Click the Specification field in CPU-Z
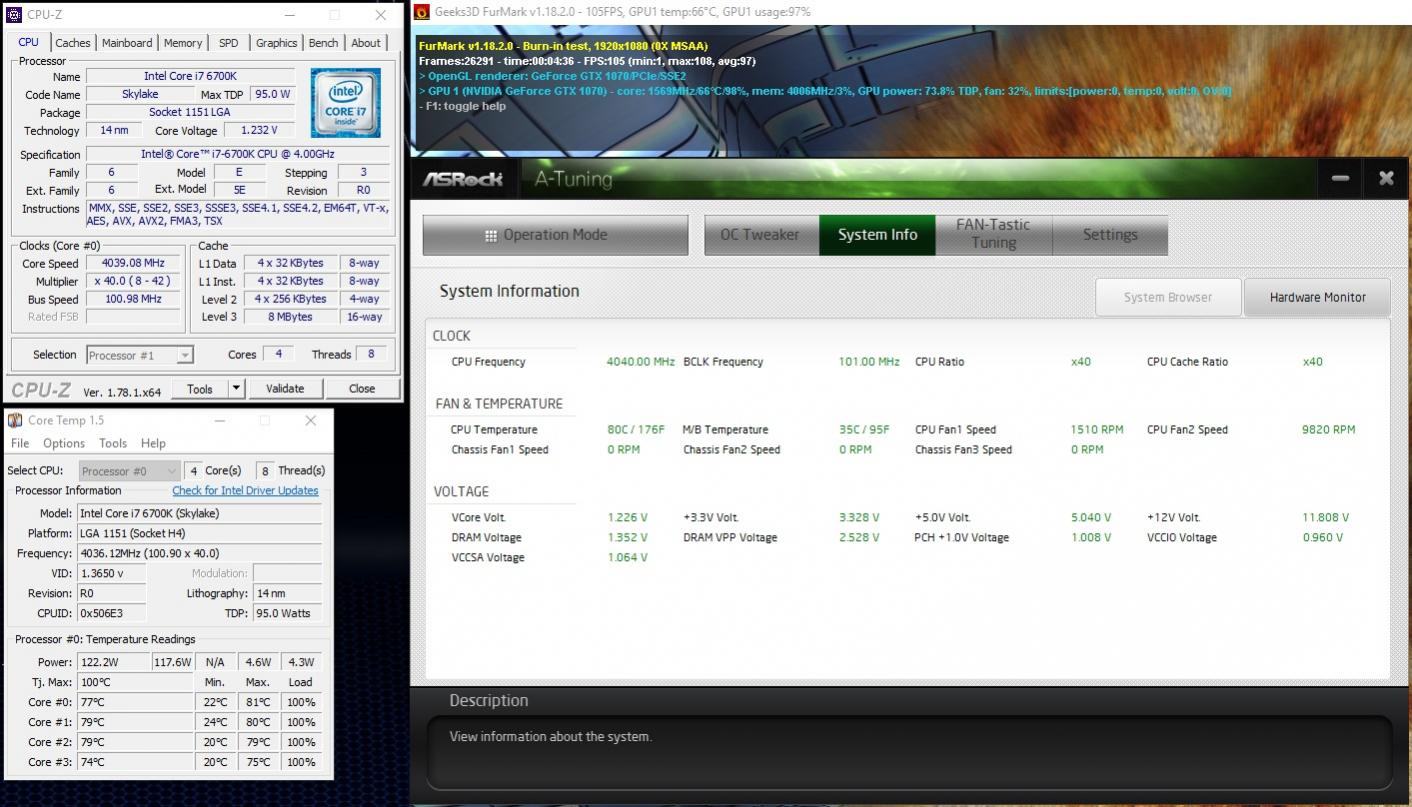Viewport: 1412px width, 807px height. 237,154
